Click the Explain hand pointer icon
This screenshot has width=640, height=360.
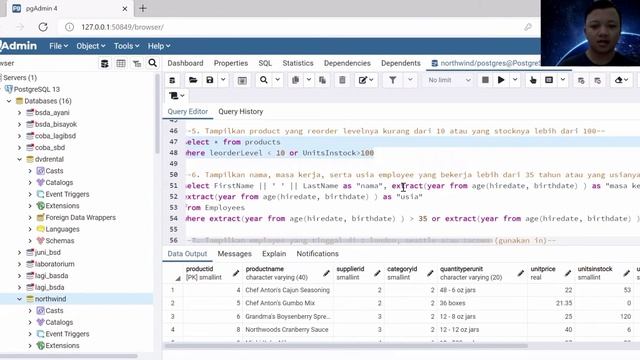pos(533,80)
